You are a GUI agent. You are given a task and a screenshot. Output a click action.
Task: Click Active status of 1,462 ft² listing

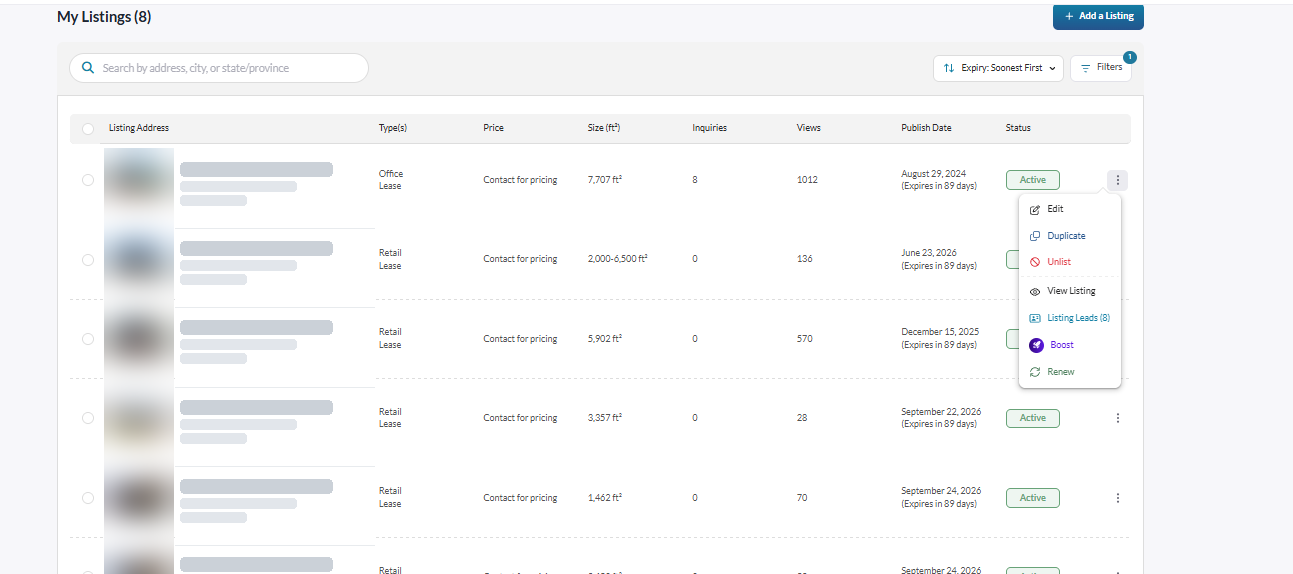coord(1033,498)
